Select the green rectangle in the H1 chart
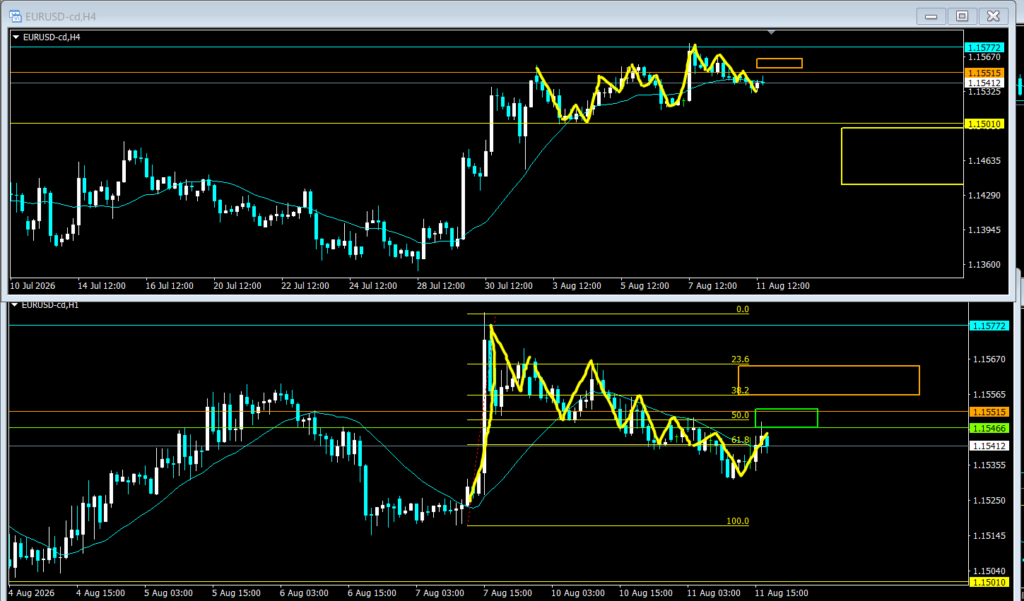1024x601 pixels. point(786,418)
